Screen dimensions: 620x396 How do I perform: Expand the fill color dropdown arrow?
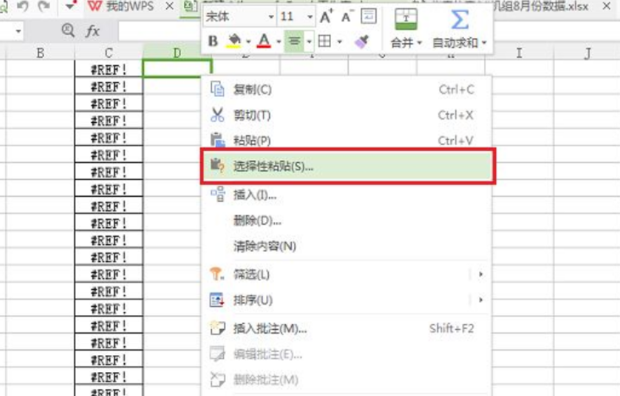[x=248, y=41]
